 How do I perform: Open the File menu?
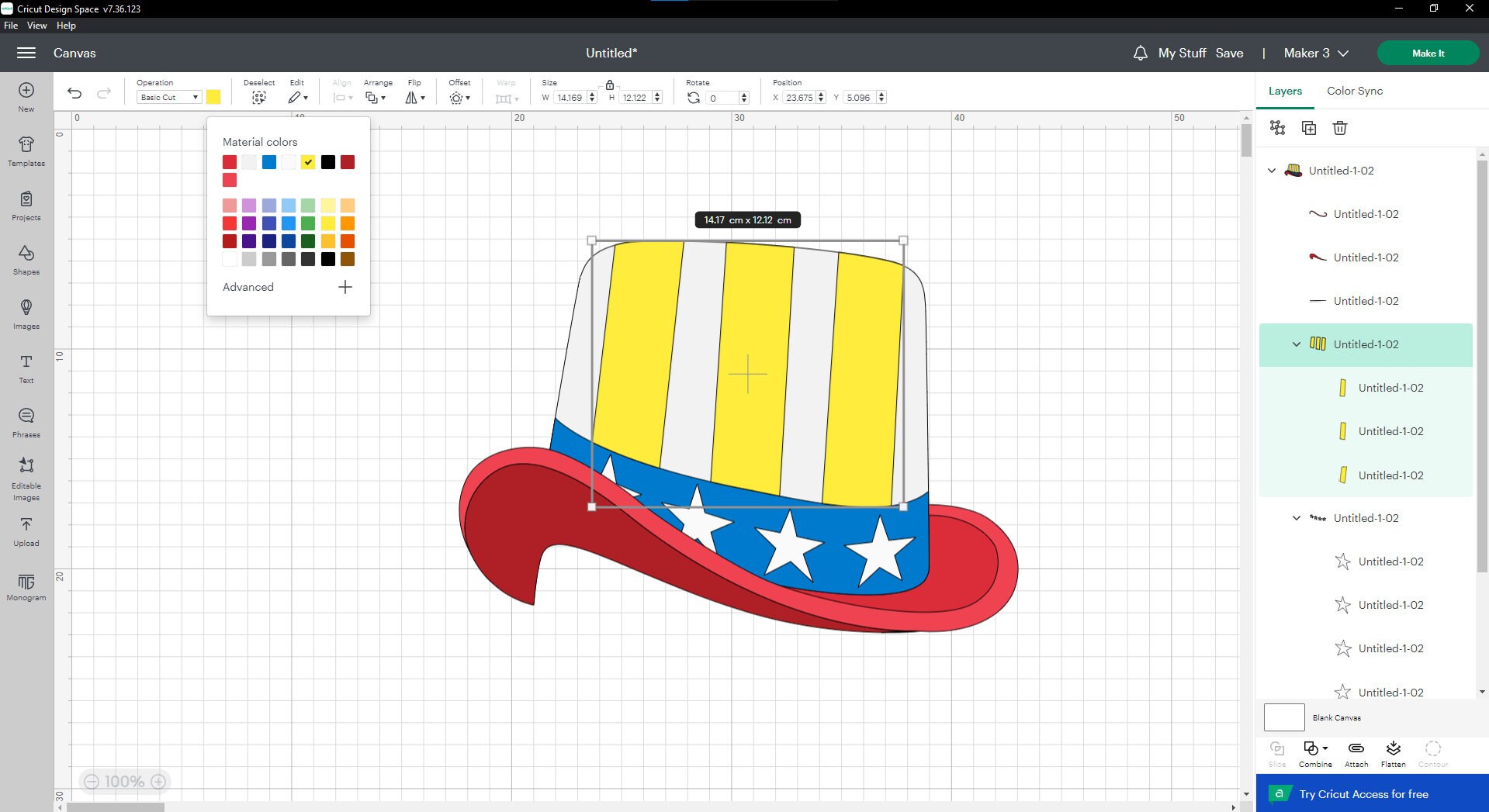pyautogui.click(x=11, y=26)
